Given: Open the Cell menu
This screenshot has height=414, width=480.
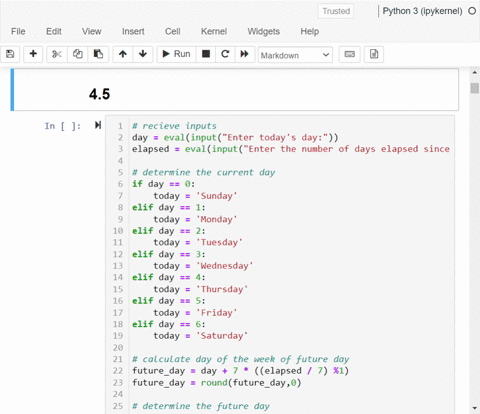Looking at the screenshot, I should pos(173,31).
